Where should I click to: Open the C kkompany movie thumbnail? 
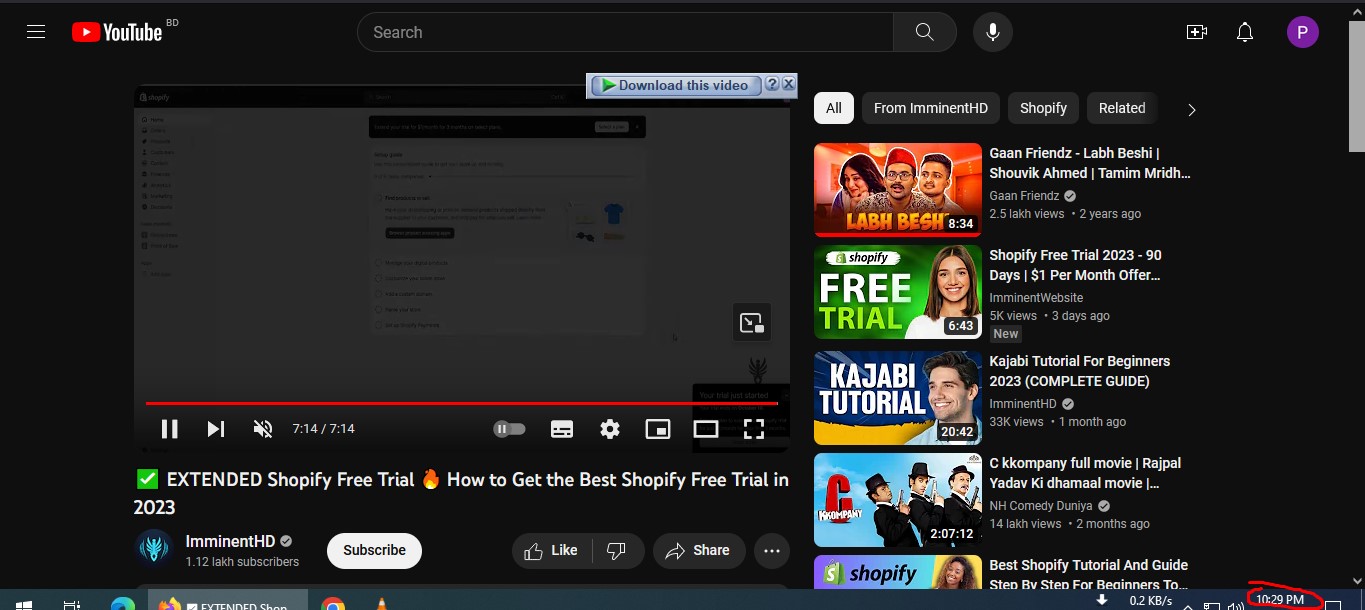898,500
